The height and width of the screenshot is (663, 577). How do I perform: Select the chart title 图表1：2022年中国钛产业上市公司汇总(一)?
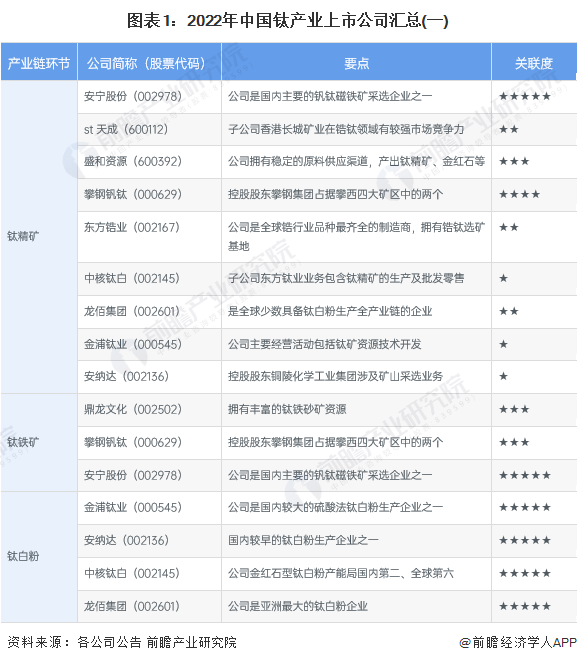click(x=288, y=20)
